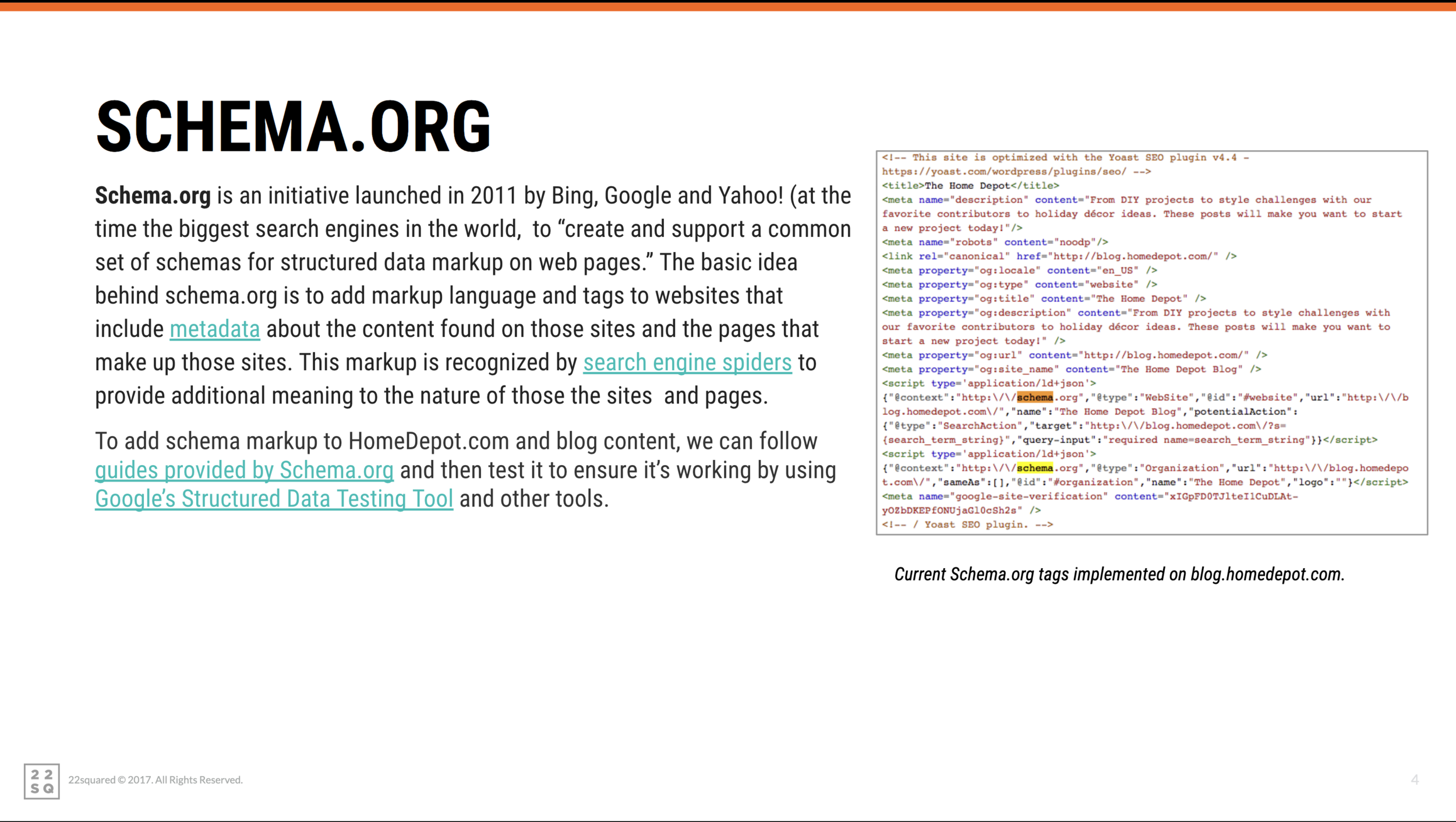1456x822 pixels.
Task: Click the robots noodp meta line
Action: click(x=995, y=242)
